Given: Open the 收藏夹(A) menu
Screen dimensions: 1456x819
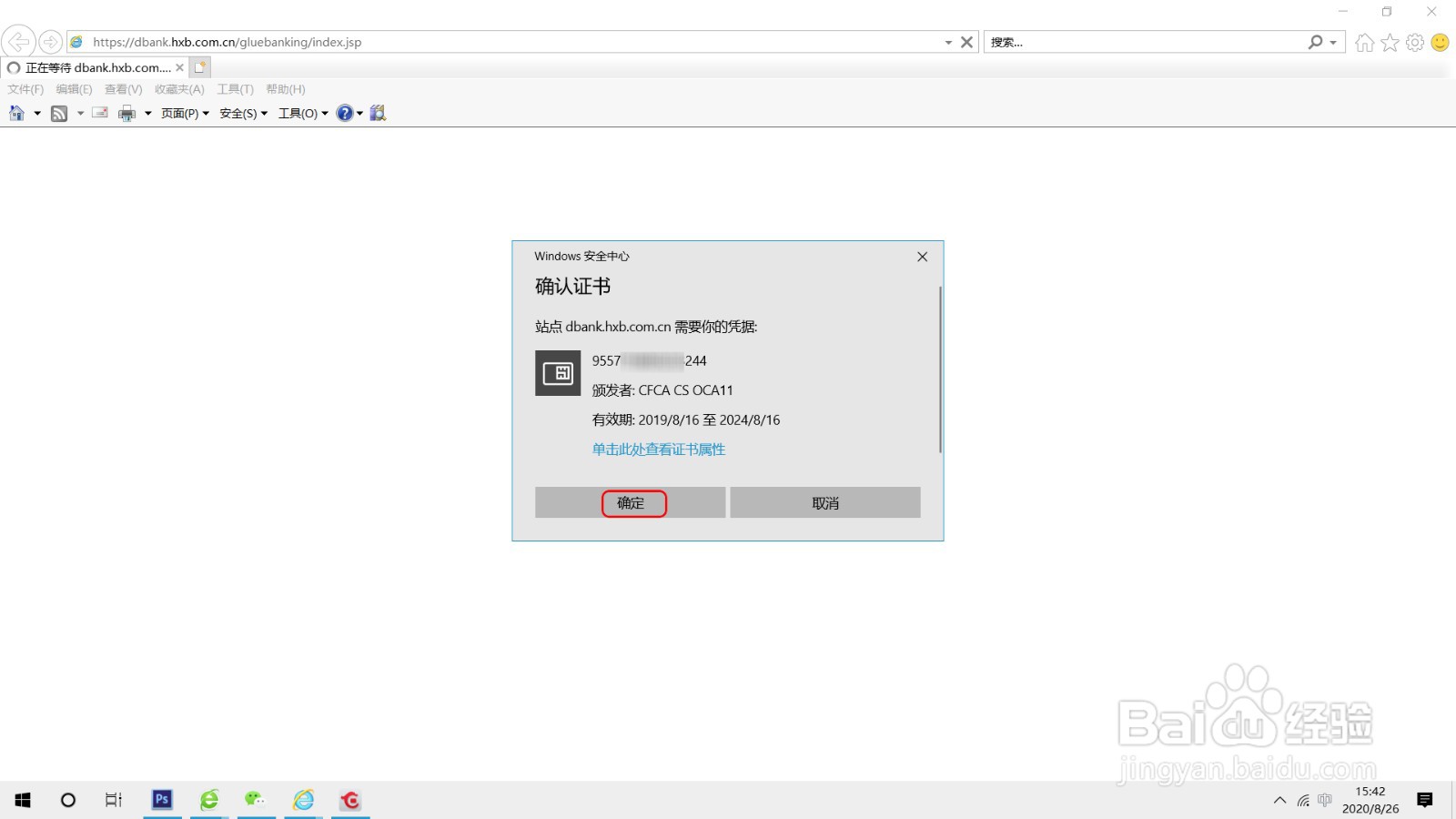Looking at the screenshot, I should point(179,89).
